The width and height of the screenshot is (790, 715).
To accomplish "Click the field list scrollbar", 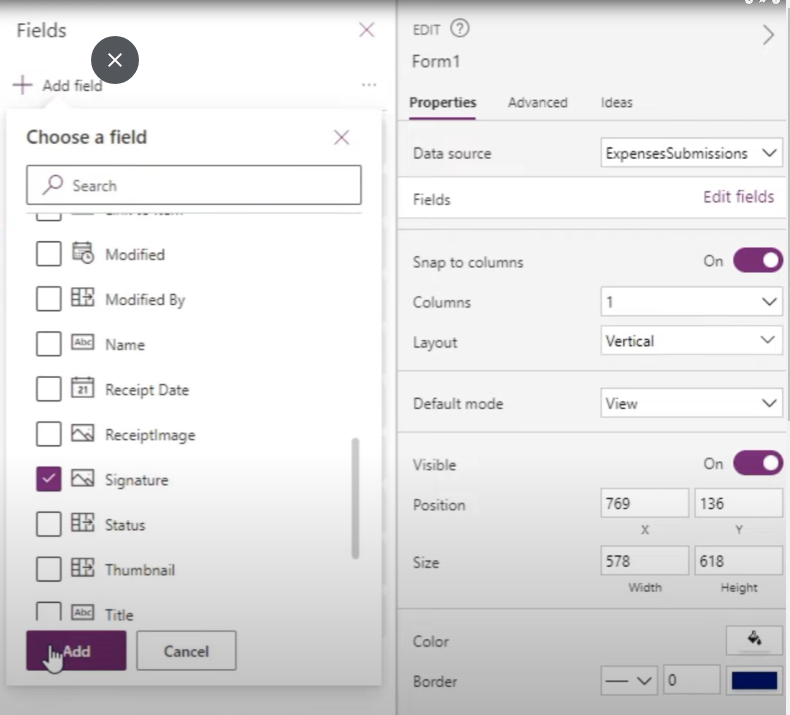I will click(355, 498).
